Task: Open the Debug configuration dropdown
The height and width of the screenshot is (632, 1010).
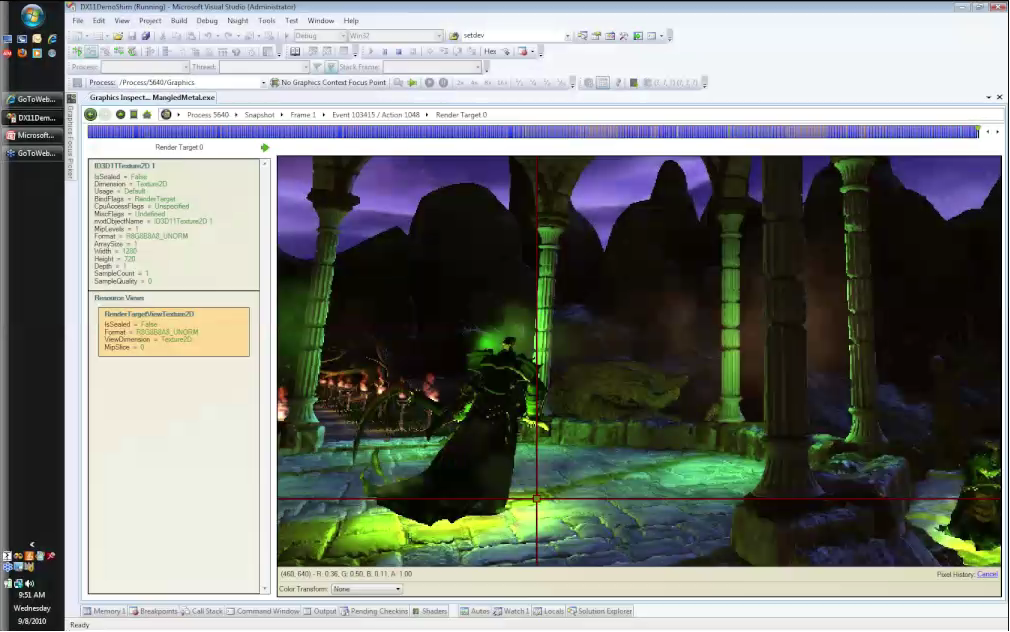Action: click(x=320, y=36)
